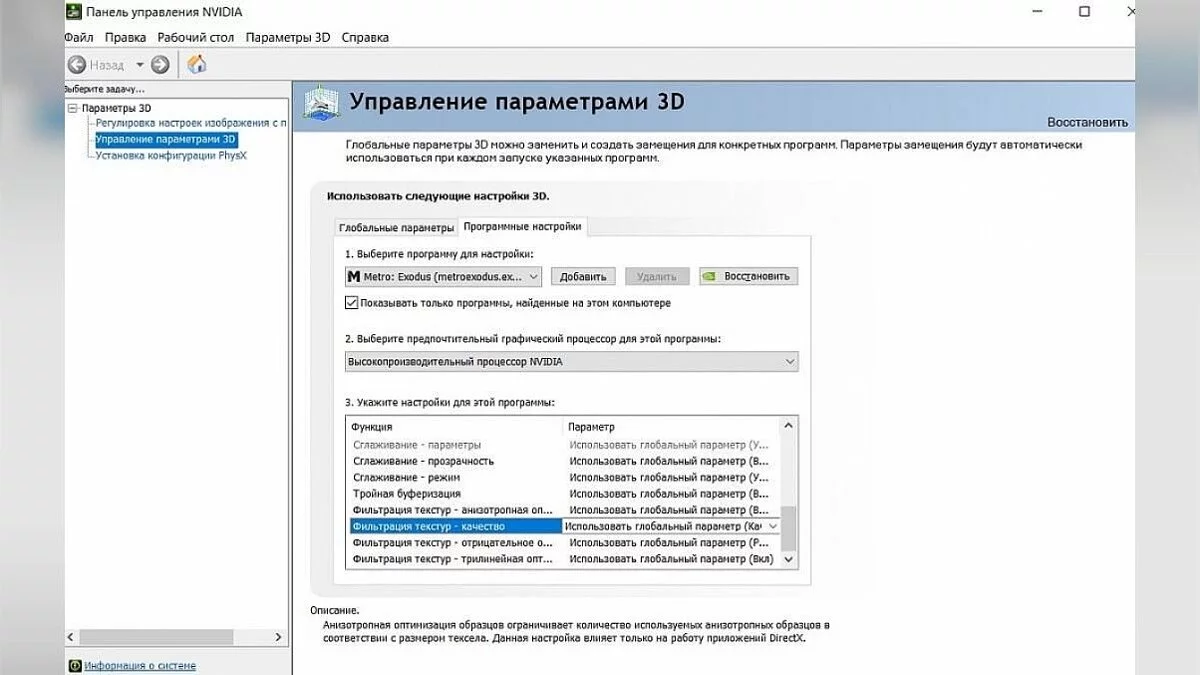This screenshot has width=1200, height=675.
Task: Select the Сглаживание - прозрачность row
Action: [x=563, y=461]
